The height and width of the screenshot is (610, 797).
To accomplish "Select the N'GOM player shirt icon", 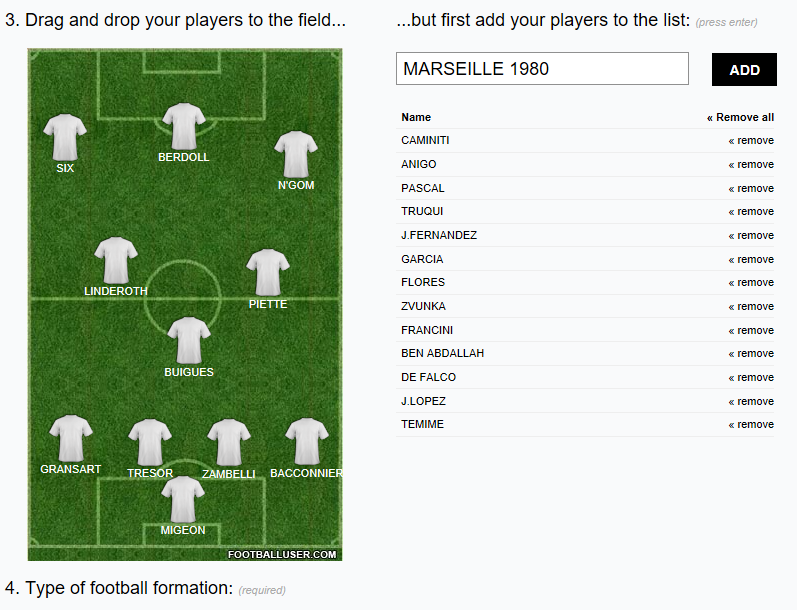I will point(296,155).
